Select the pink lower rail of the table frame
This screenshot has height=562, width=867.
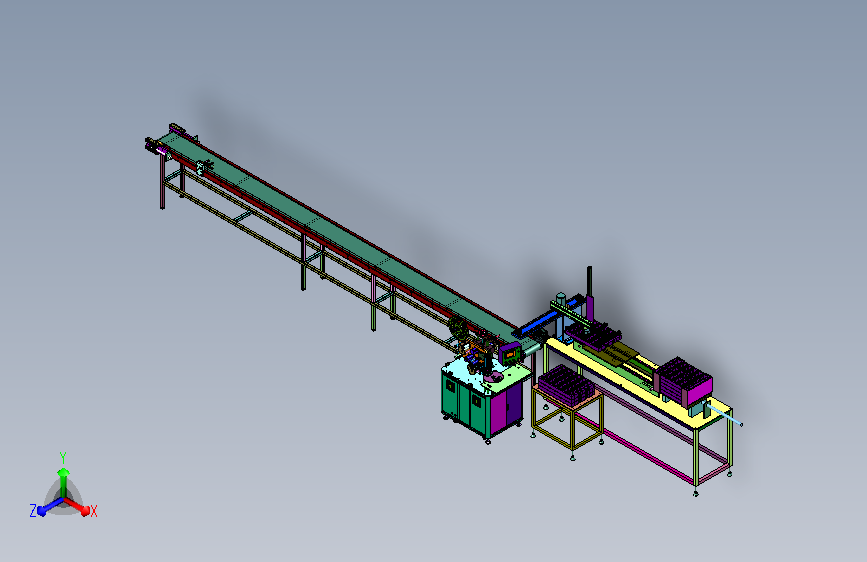(636, 451)
